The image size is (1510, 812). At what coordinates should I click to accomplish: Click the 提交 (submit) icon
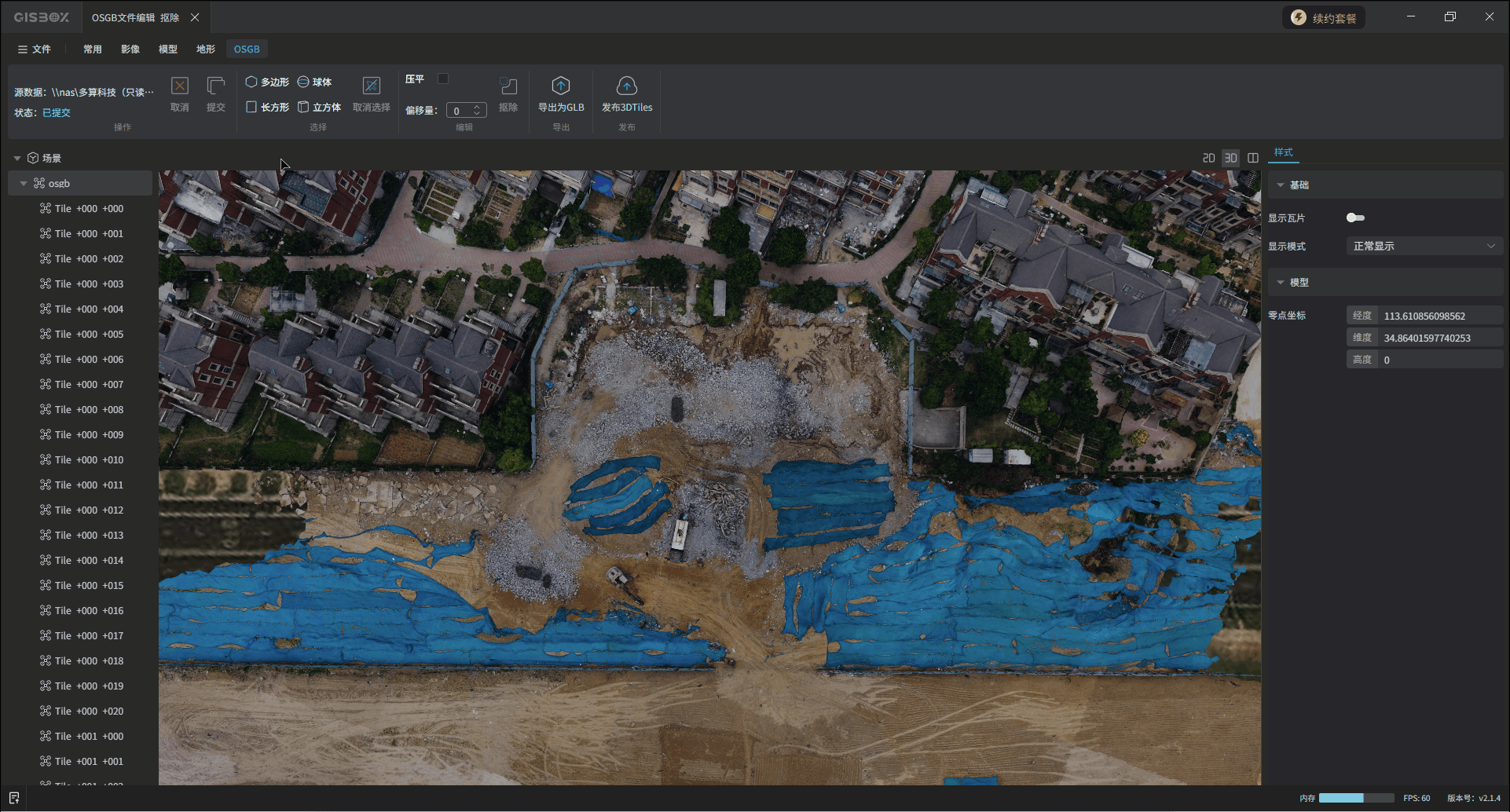(215, 86)
